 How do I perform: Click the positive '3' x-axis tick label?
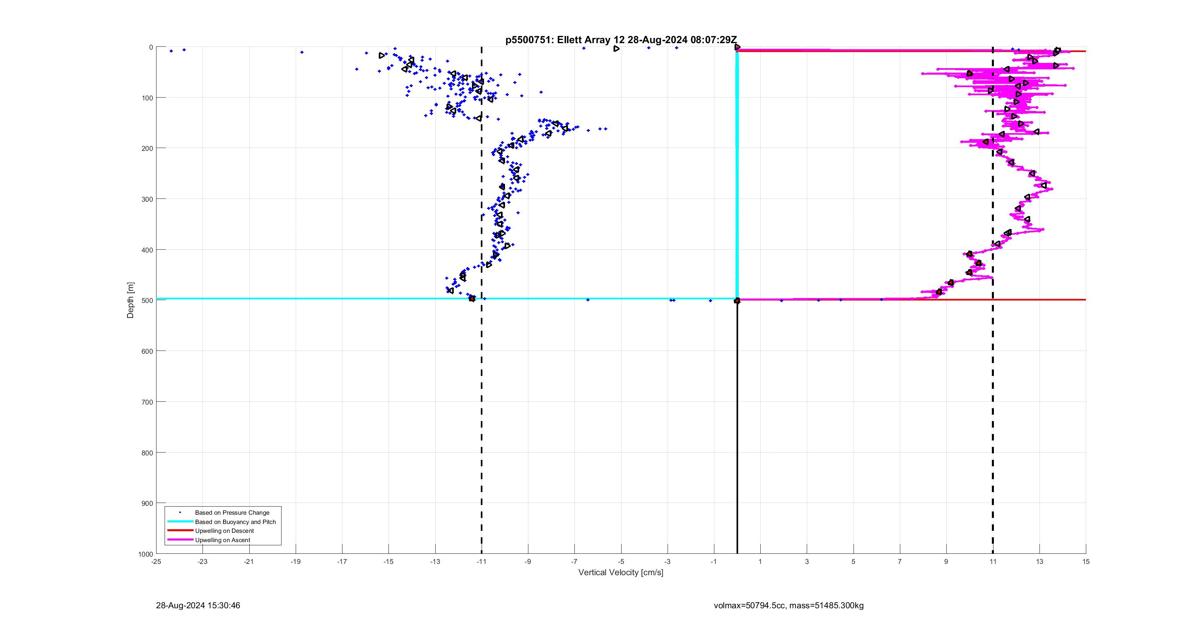[807, 561]
